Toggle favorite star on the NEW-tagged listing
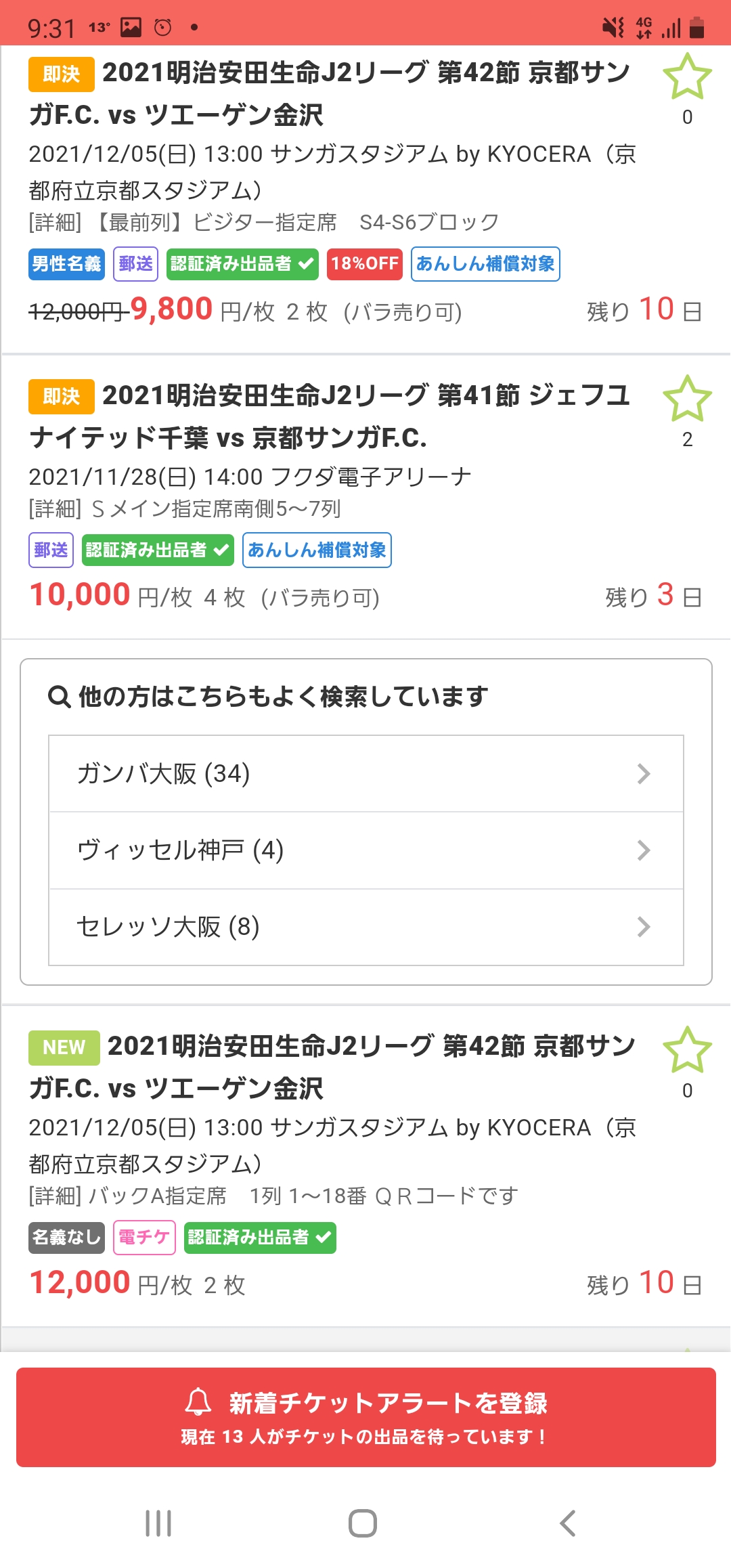This screenshot has height=1568, width=731. point(687,1050)
